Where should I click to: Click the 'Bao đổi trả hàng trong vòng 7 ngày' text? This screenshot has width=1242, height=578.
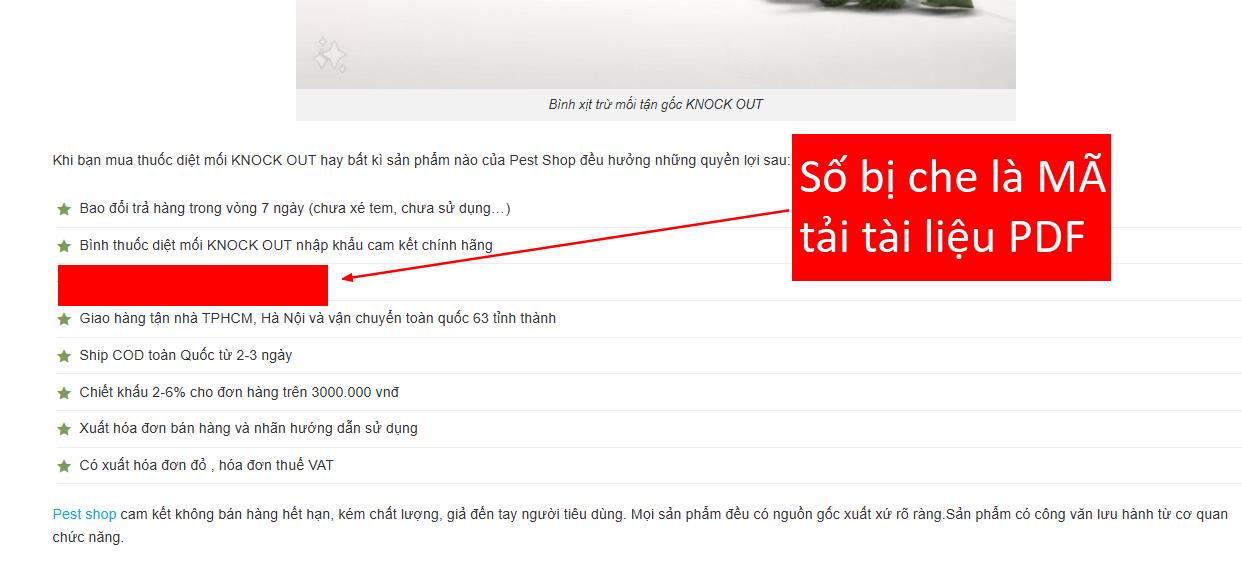[x=295, y=208]
